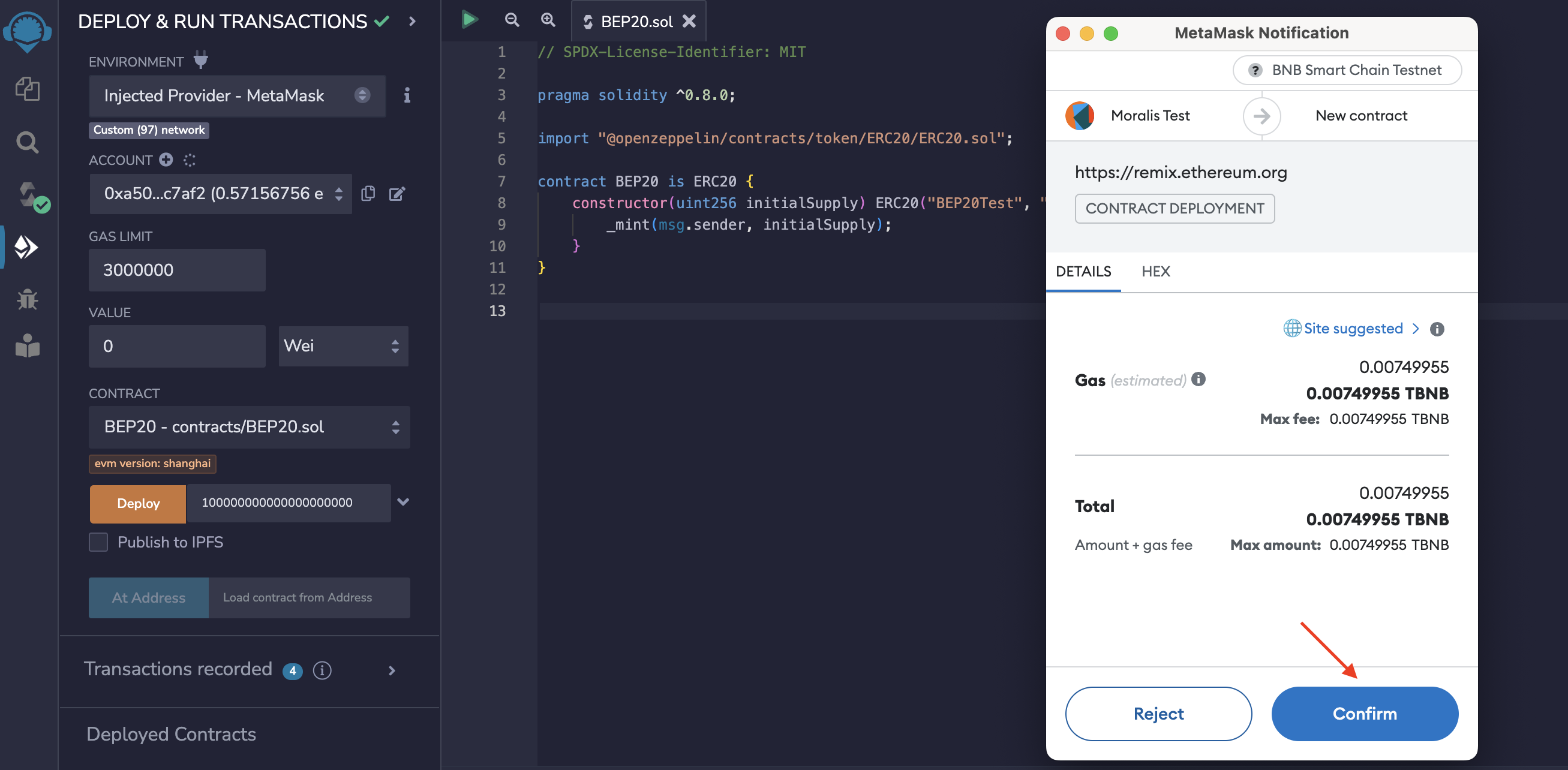This screenshot has width=1568, height=770.
Task: Click Transactions recorded info icon
Action: tap(322, 670)
